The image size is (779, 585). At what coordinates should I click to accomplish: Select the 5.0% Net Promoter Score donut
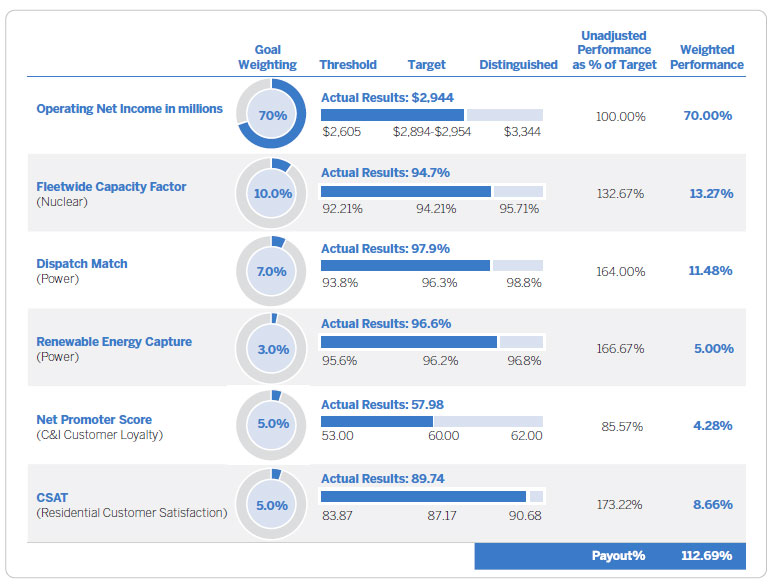271,424
